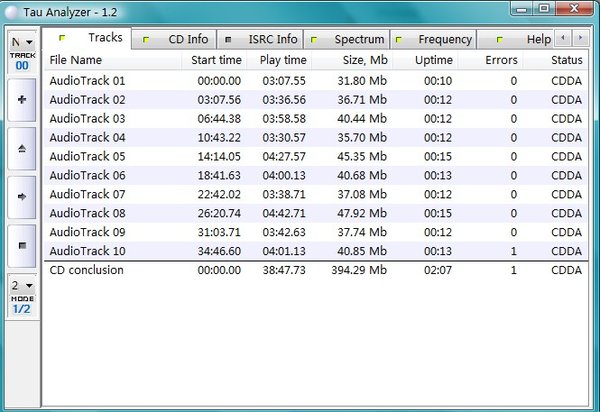Screen dimensions: 600x412
Task: Click size 37.08 Mb cell
Action: pyautogui.click(x=362, y=194)
